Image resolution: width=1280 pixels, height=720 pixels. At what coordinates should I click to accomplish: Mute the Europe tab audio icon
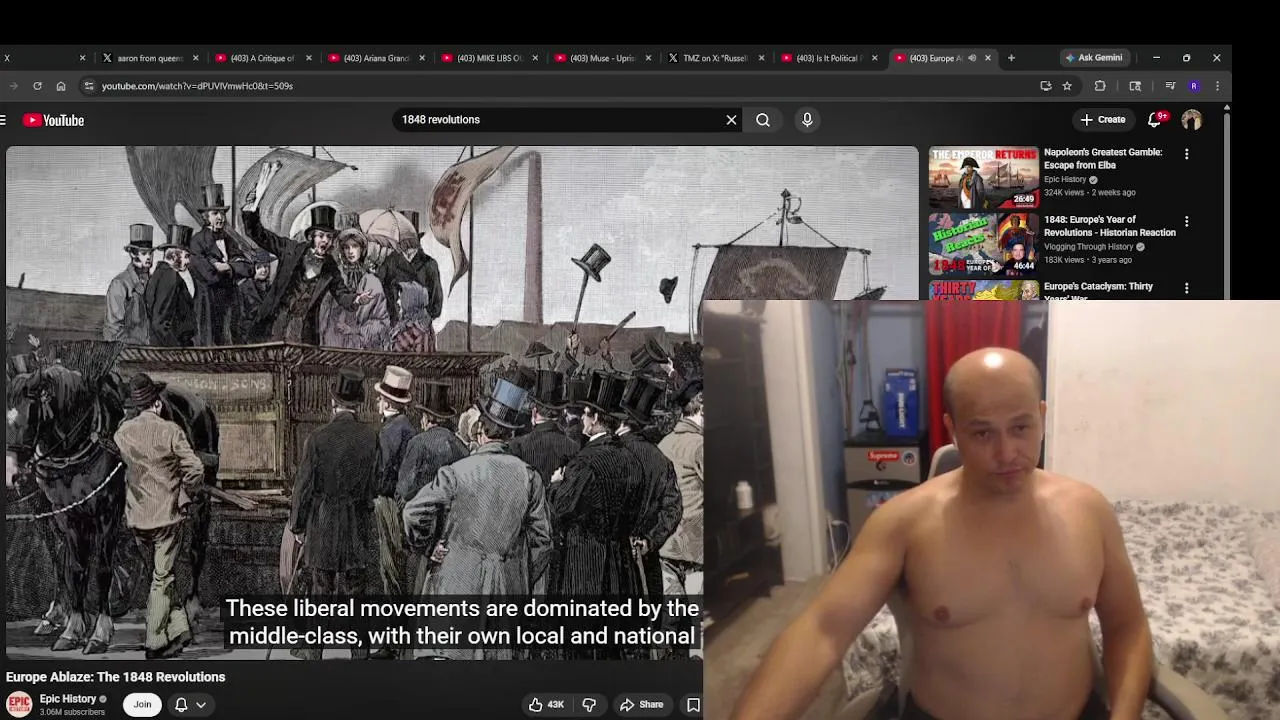click(x=972, y=58)
